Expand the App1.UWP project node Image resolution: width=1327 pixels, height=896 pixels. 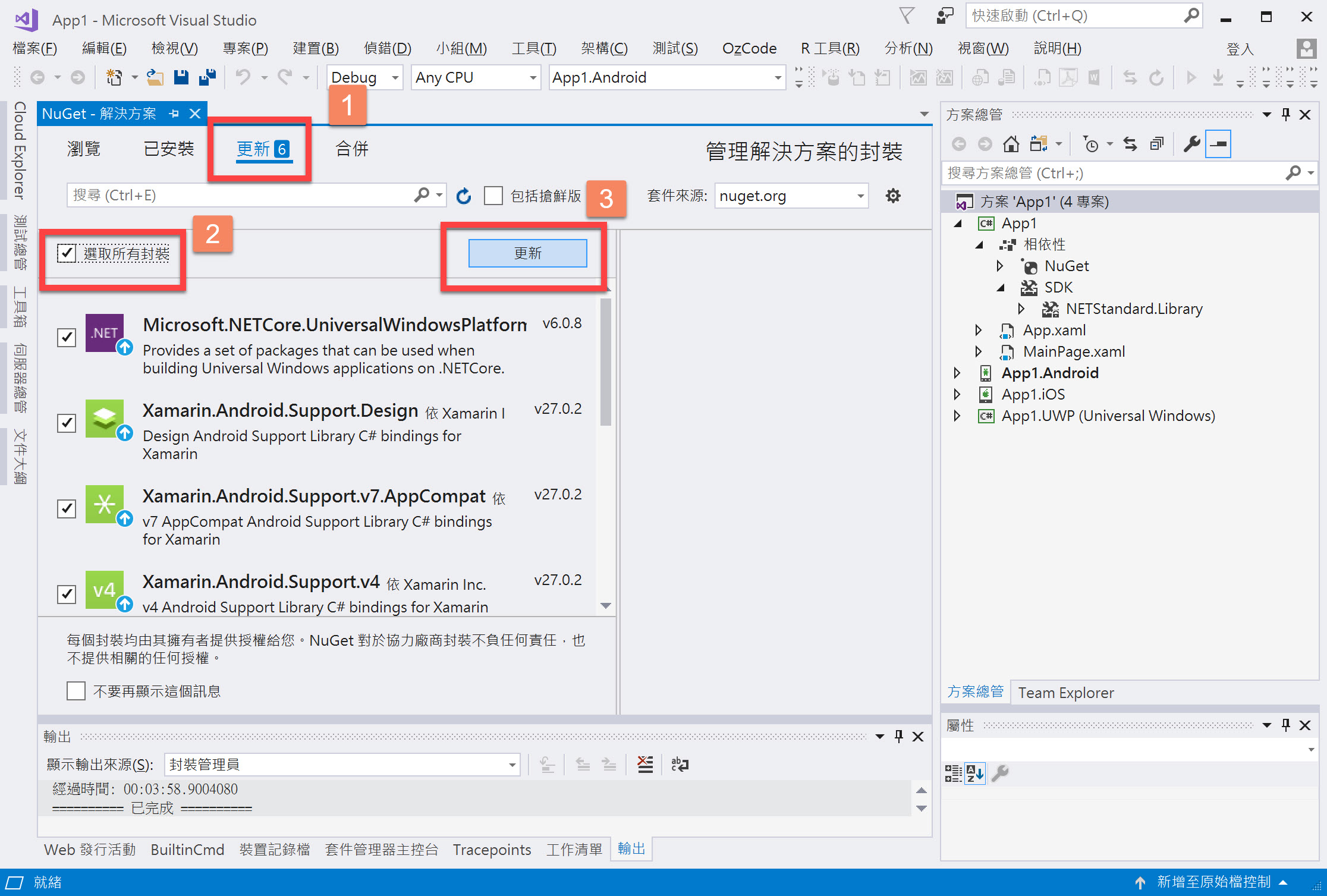point(957,416)
